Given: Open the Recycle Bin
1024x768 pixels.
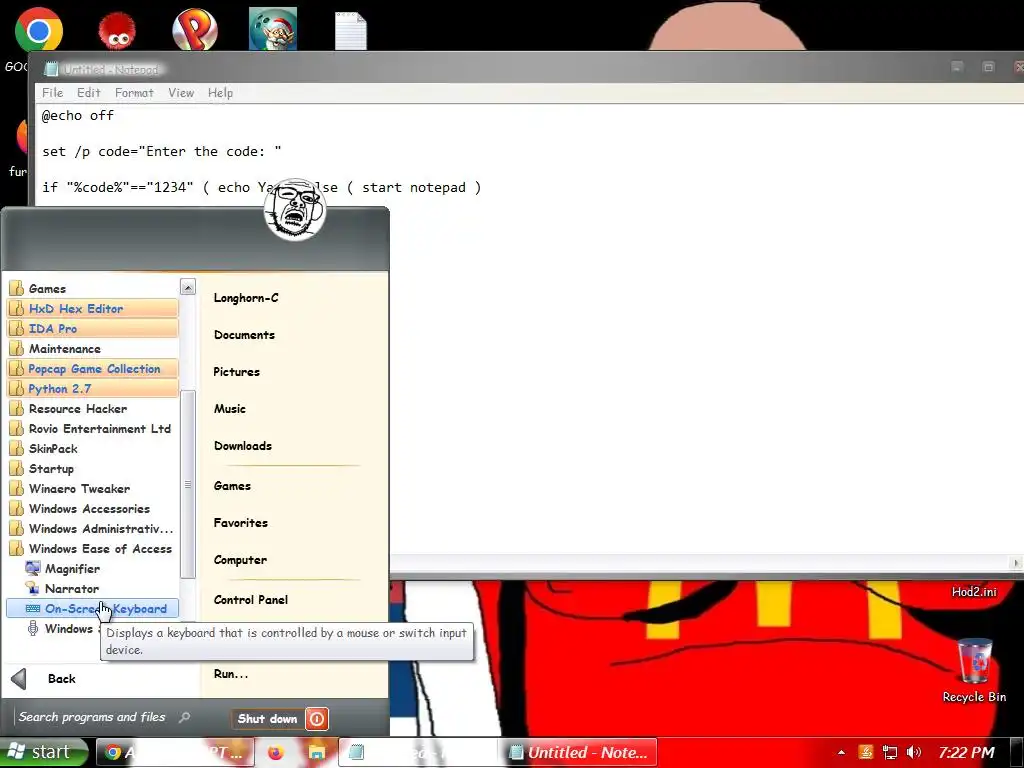Looking at the screenshot, I should pyautogui.click(x=974, y=671).
